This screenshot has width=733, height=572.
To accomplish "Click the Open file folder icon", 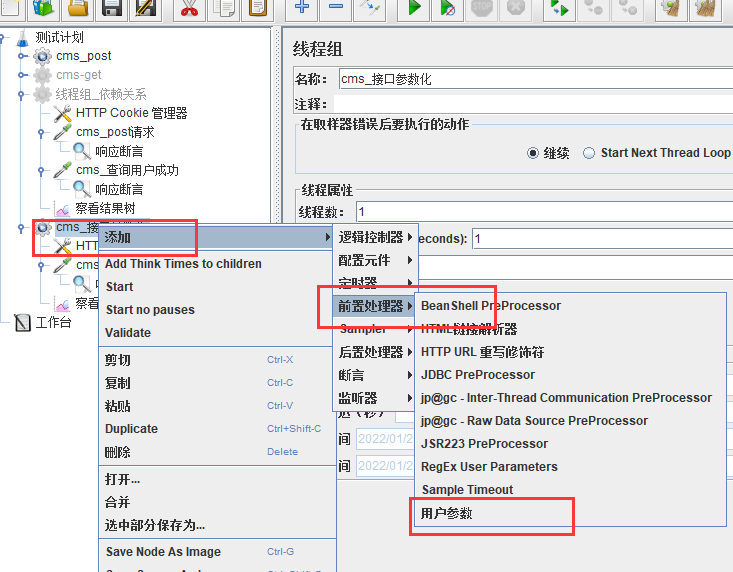I will click(x=78, y=8).
